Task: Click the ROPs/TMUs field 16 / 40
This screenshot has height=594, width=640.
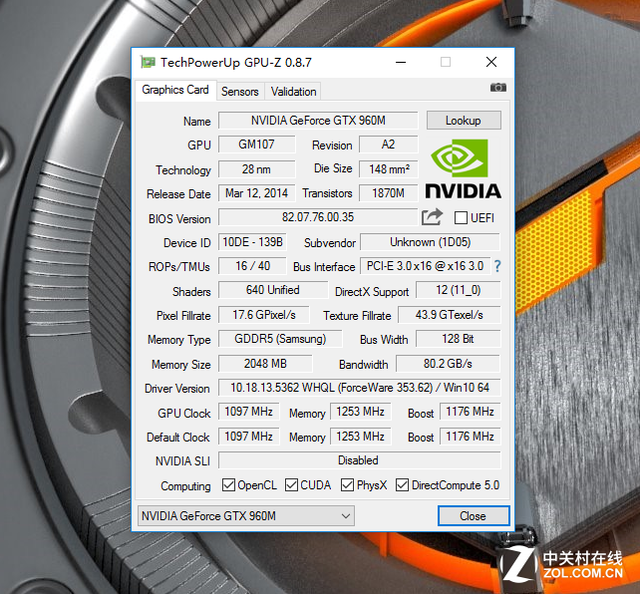Action: pyautogui.click(x=252, y=266)
